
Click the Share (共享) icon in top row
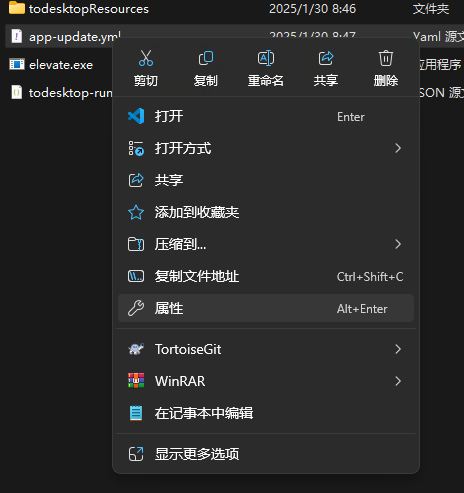pos(326,58)
